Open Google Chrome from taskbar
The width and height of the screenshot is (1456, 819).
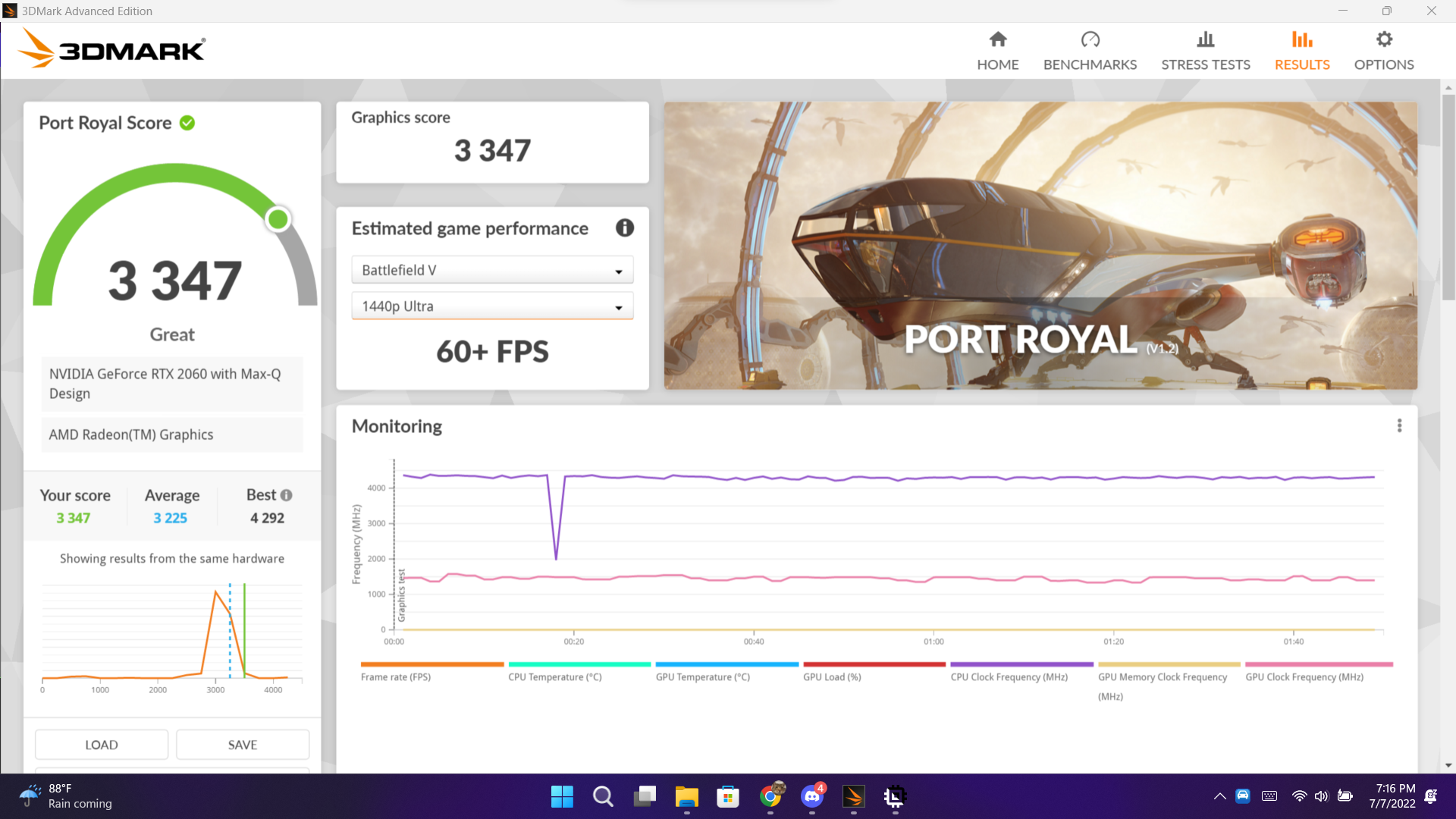(x=770, y=796)
